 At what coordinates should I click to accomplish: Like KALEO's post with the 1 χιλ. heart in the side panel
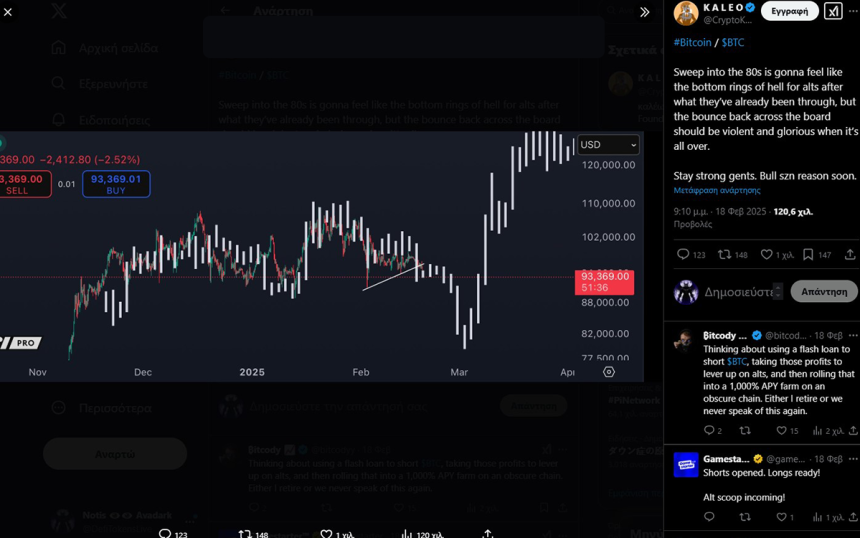point(777,254)
